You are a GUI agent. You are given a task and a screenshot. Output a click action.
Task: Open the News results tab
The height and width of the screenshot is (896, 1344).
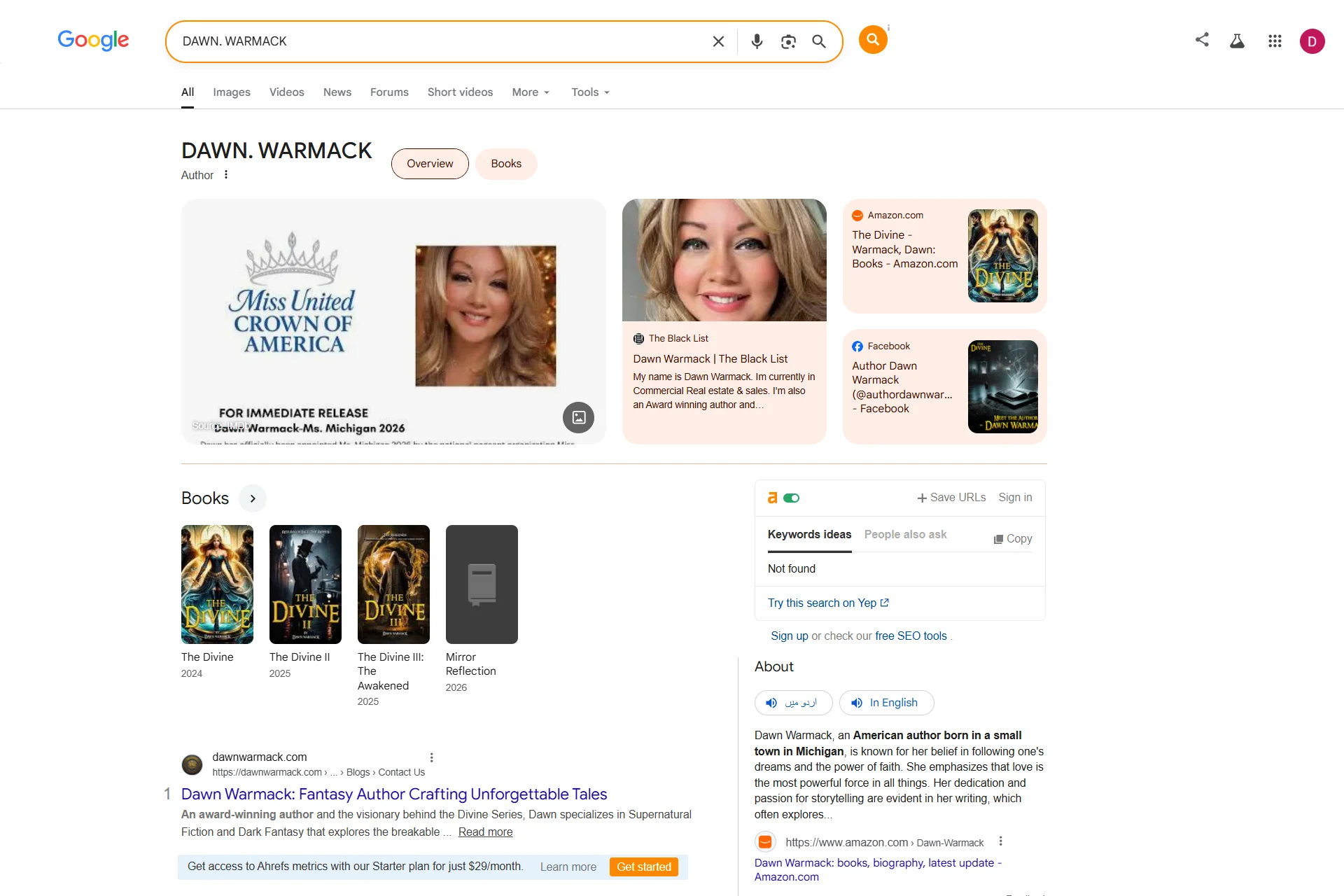coord(337,92)
